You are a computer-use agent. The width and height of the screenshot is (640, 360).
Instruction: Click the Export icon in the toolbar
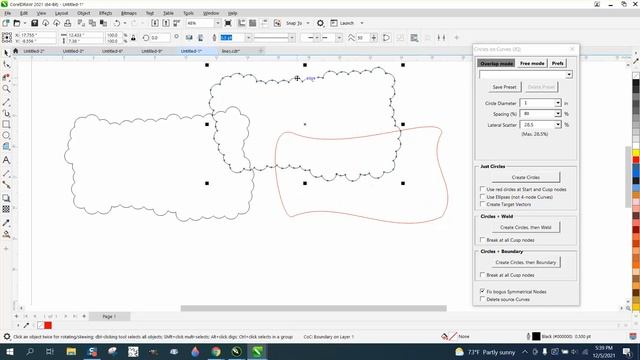(x=166, y=23)
